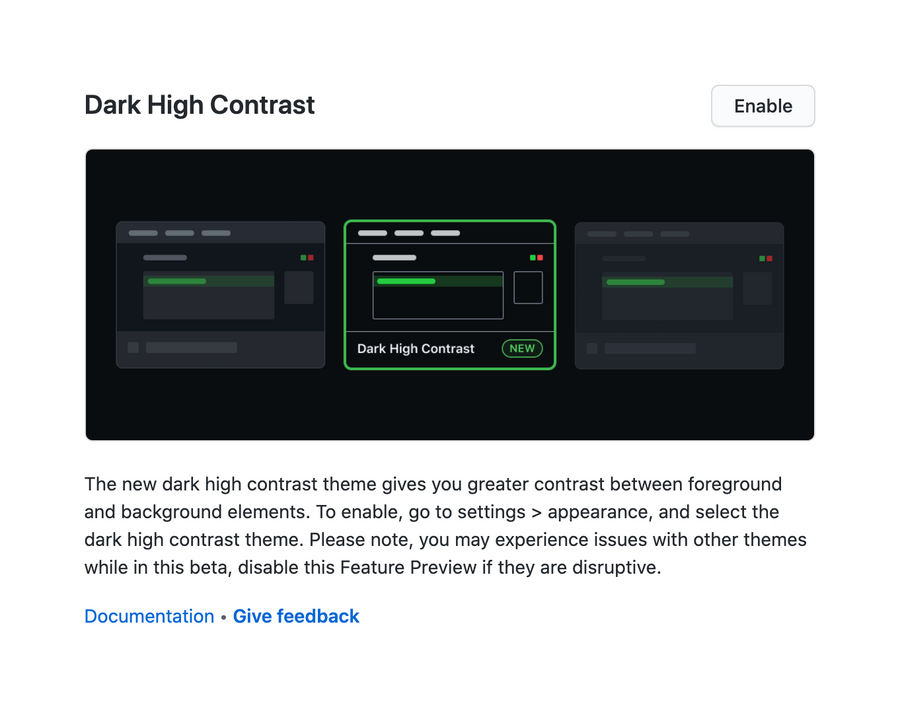Click the green dot in right preview
900x708 pixels.
point(763,256)
